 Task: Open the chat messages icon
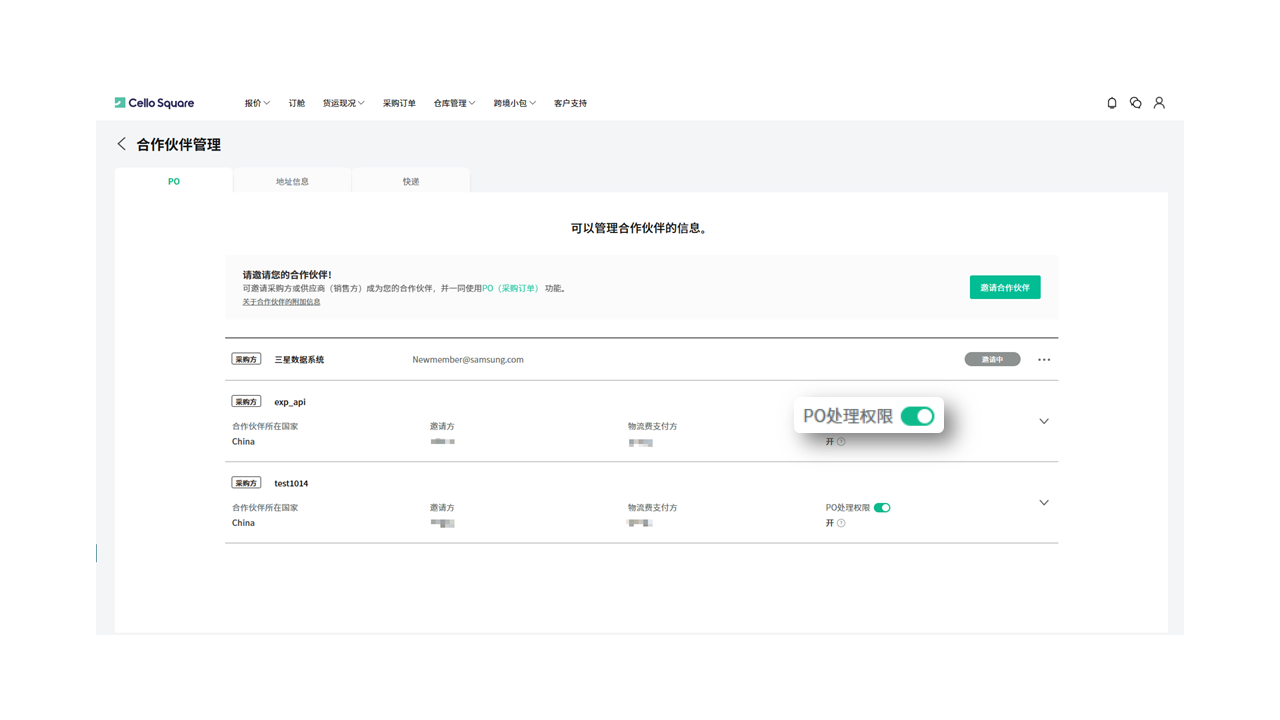point(1135,103)
